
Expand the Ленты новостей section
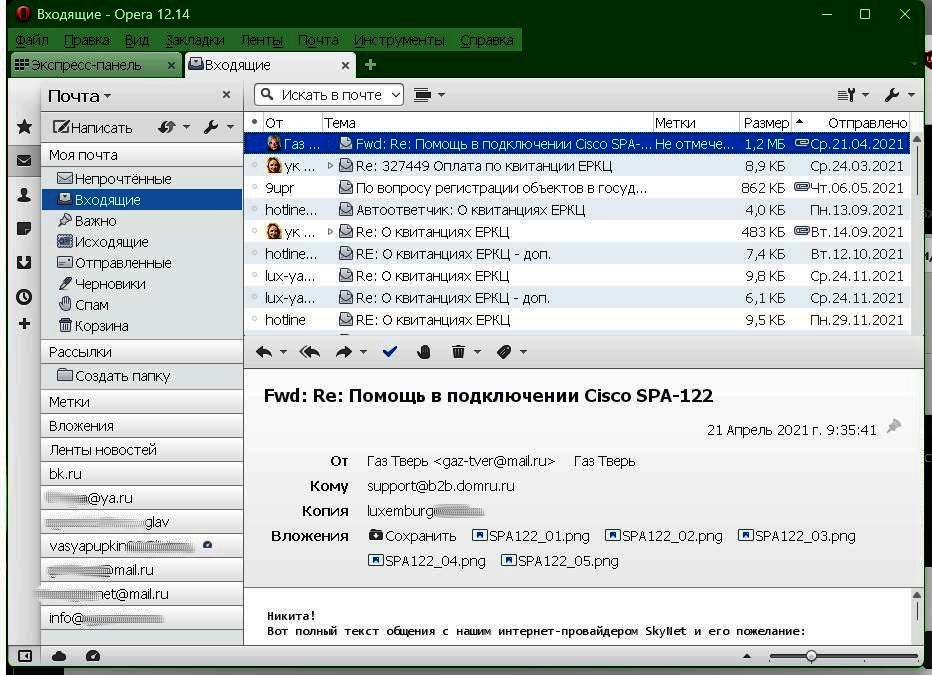[x=142, y=450]
